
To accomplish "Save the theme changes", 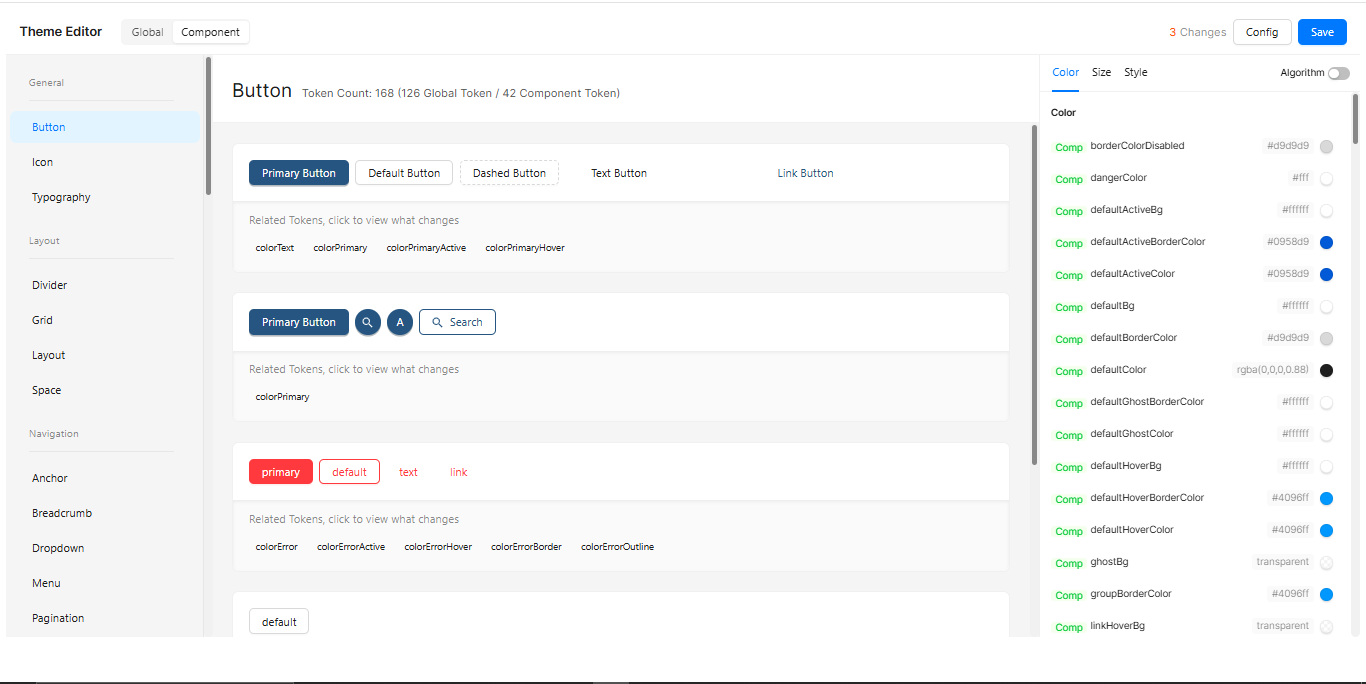I will 1322,32.
